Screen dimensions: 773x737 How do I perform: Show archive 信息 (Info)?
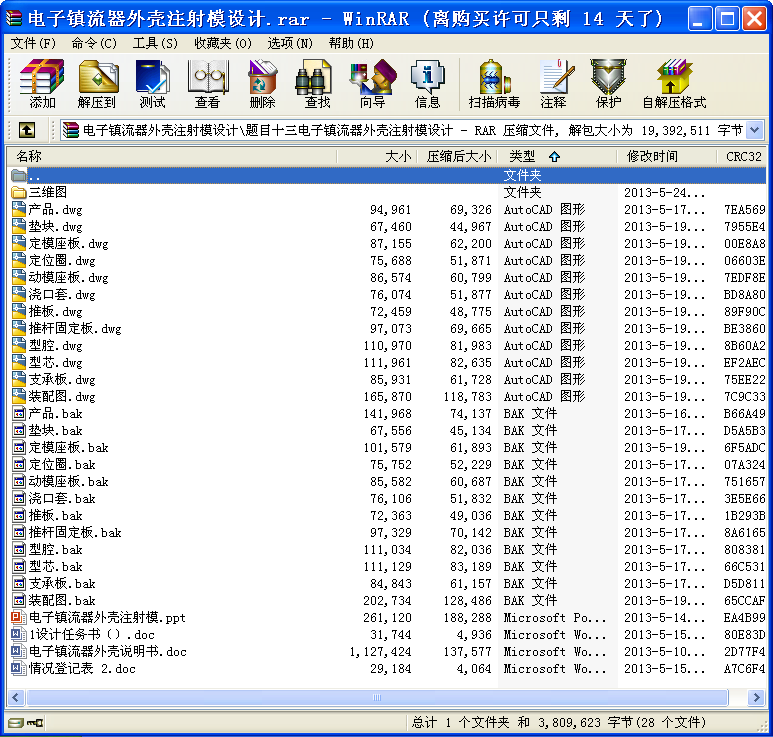point(427,84)
